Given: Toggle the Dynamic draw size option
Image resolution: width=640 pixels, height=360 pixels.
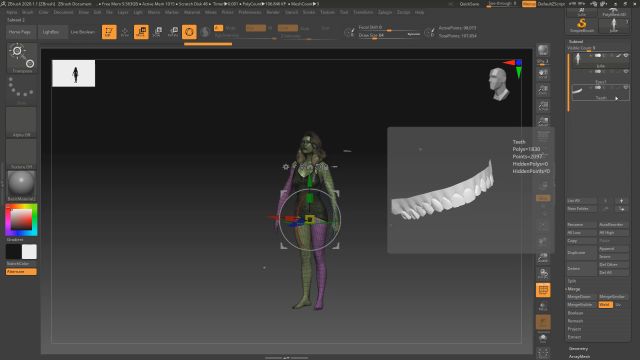Looking at the screenshot, I should point(413,34).
